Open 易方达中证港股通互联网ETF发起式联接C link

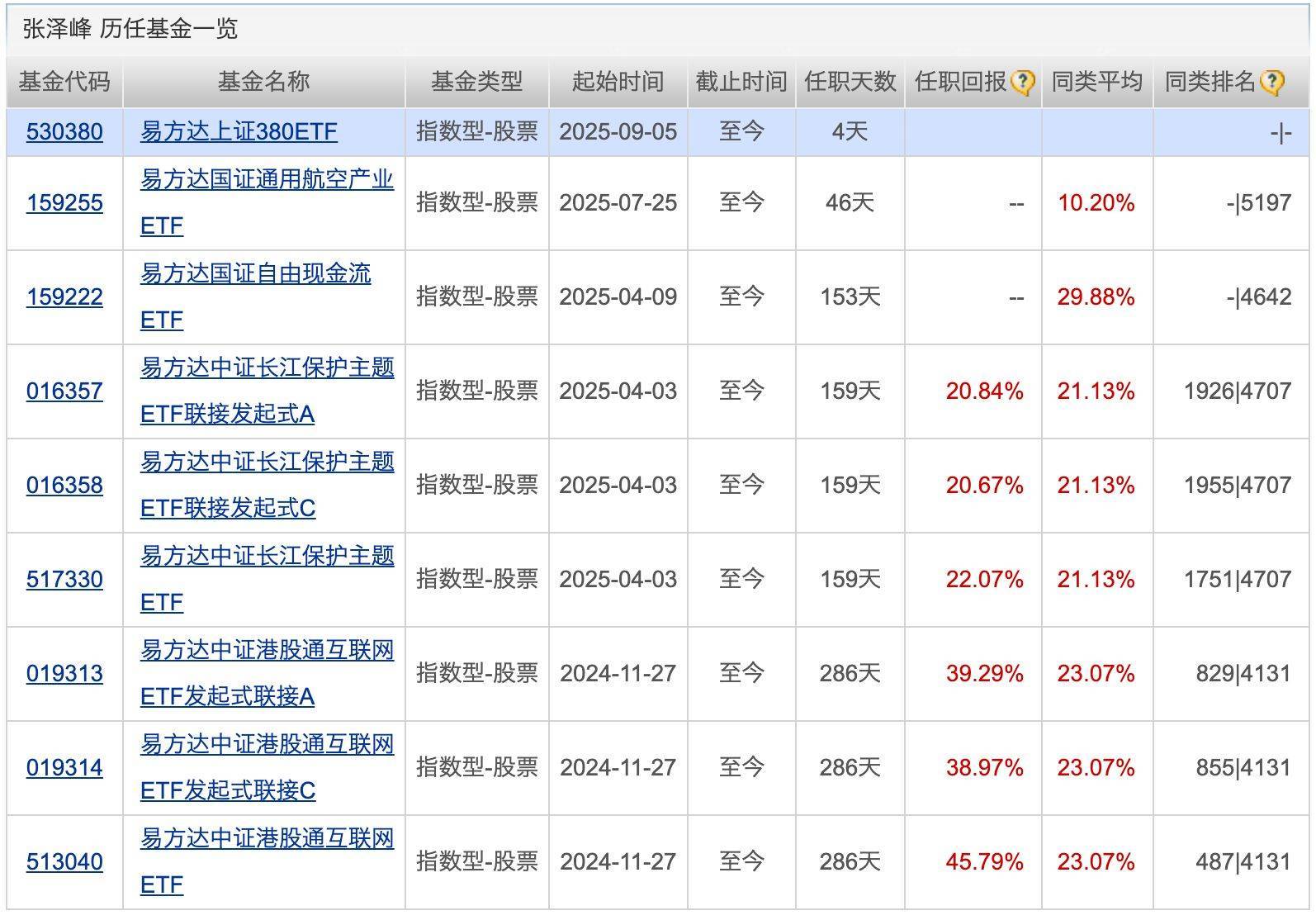[x=267, y=767]
